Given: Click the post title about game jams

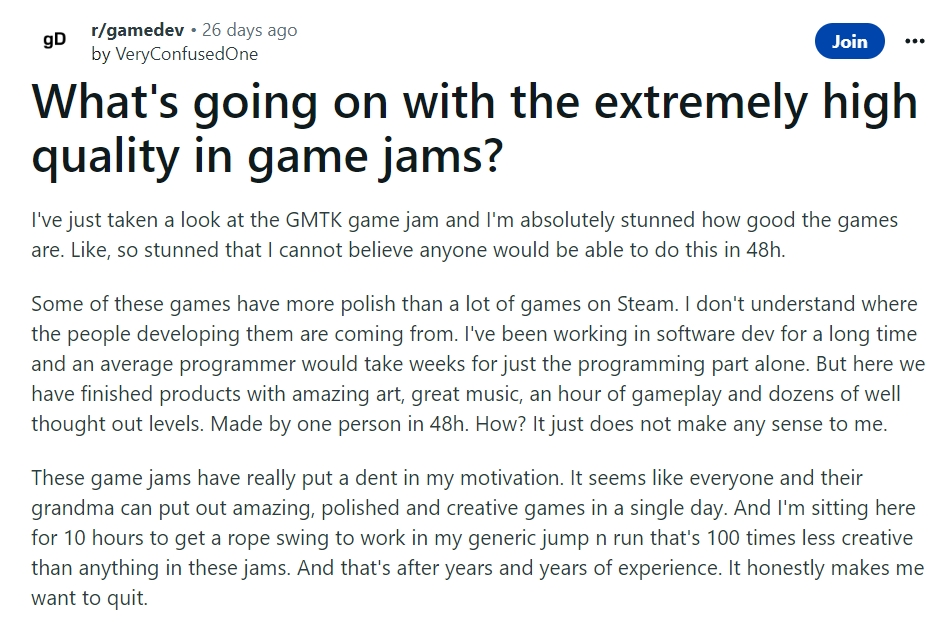Looking at the screenshot, I should [x=474, y=128].
